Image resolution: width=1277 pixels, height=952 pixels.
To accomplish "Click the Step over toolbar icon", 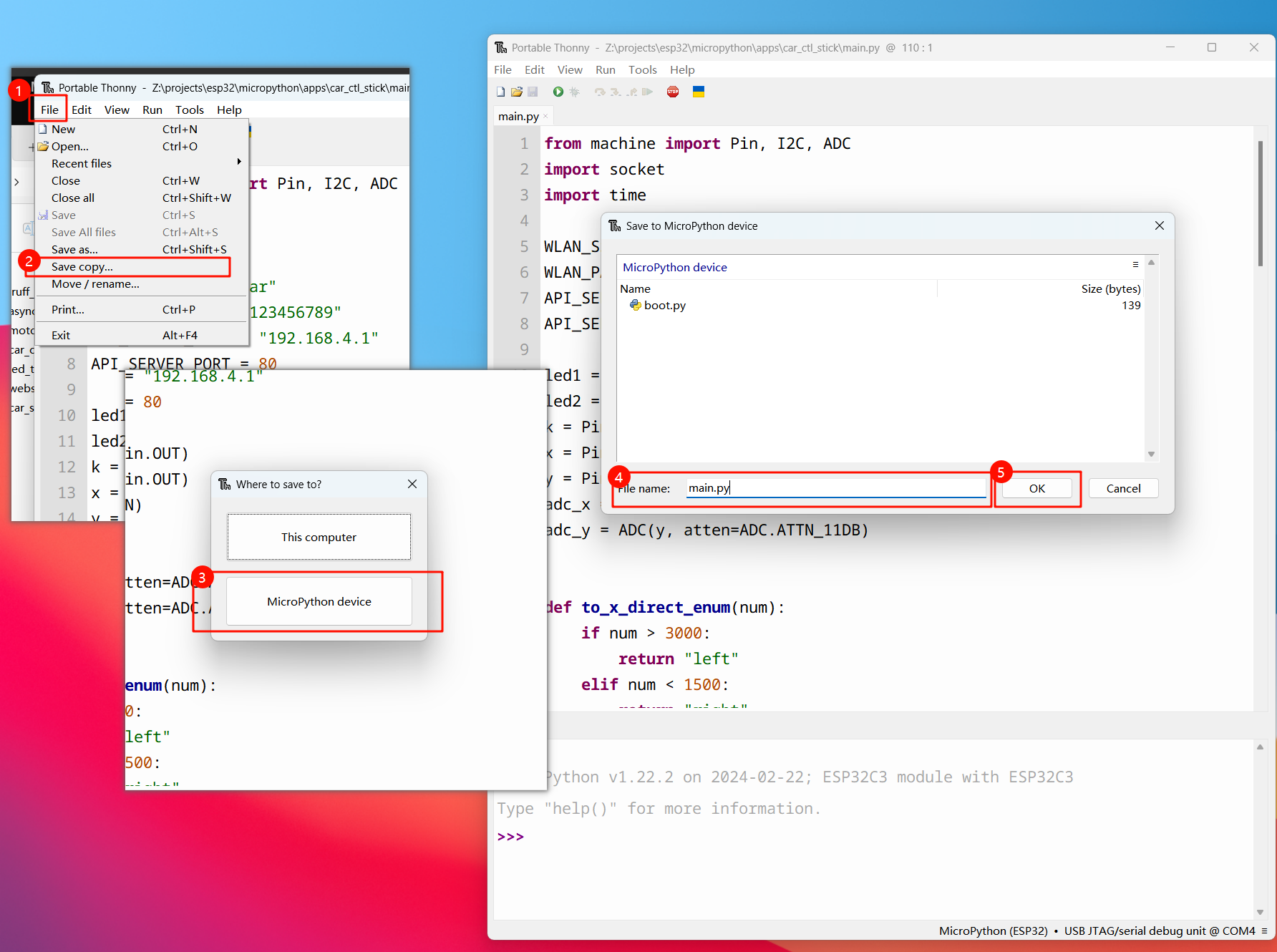I will coord(600,92).
